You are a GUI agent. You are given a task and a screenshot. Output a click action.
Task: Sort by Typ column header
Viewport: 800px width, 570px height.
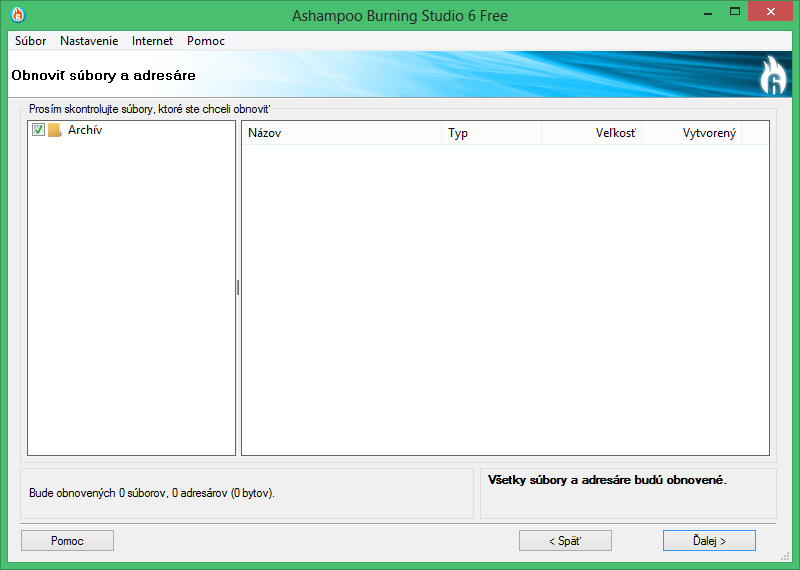pos(491,133)
